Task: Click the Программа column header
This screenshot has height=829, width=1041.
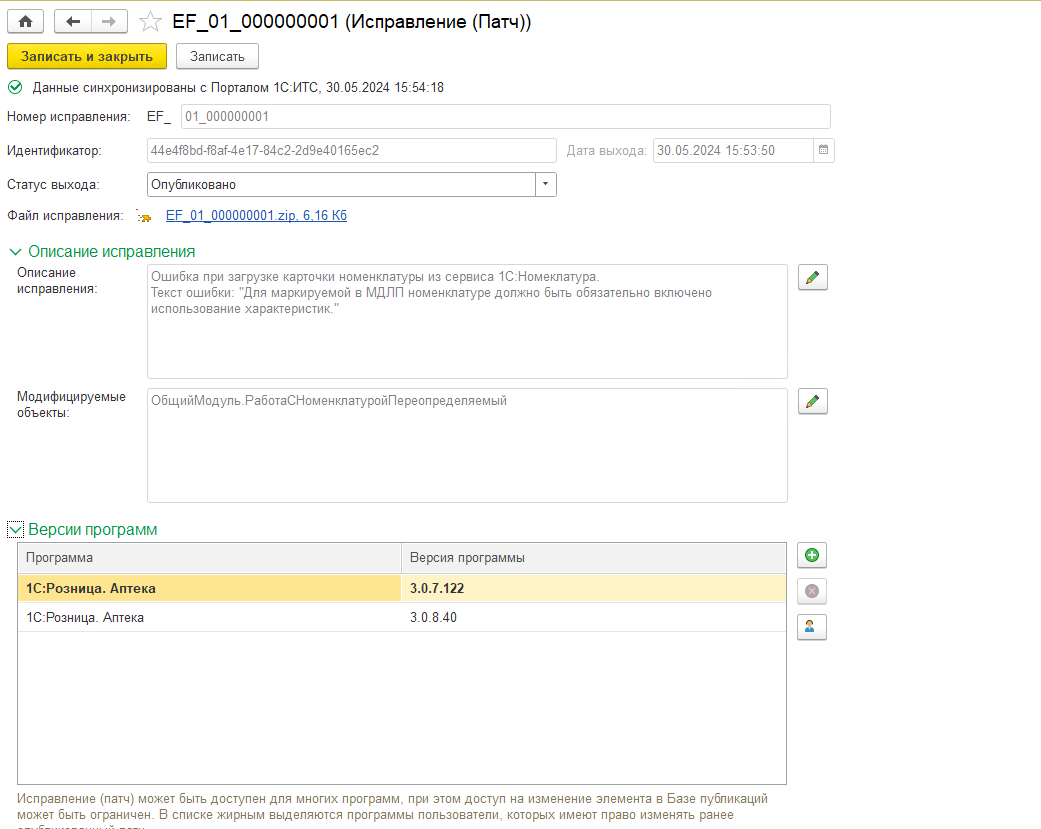Action: click(210, 558)
